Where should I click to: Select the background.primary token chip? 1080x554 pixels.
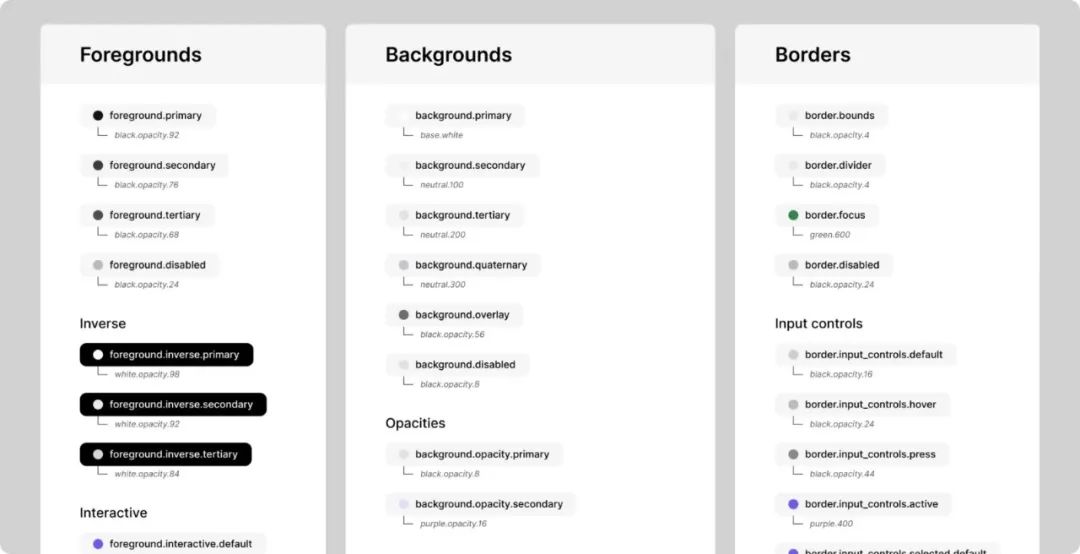point(455,116)
